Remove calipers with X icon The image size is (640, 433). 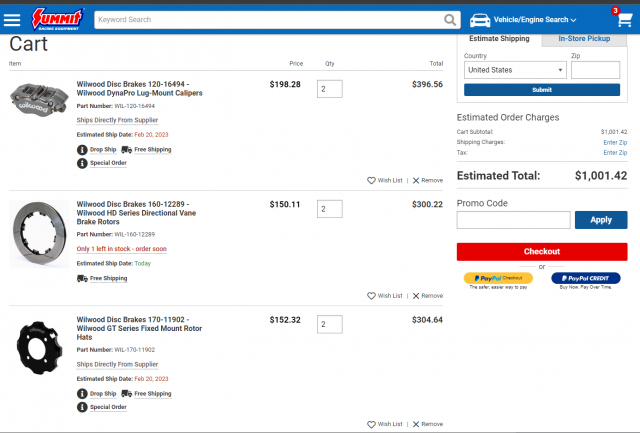[x=416, y=180]
